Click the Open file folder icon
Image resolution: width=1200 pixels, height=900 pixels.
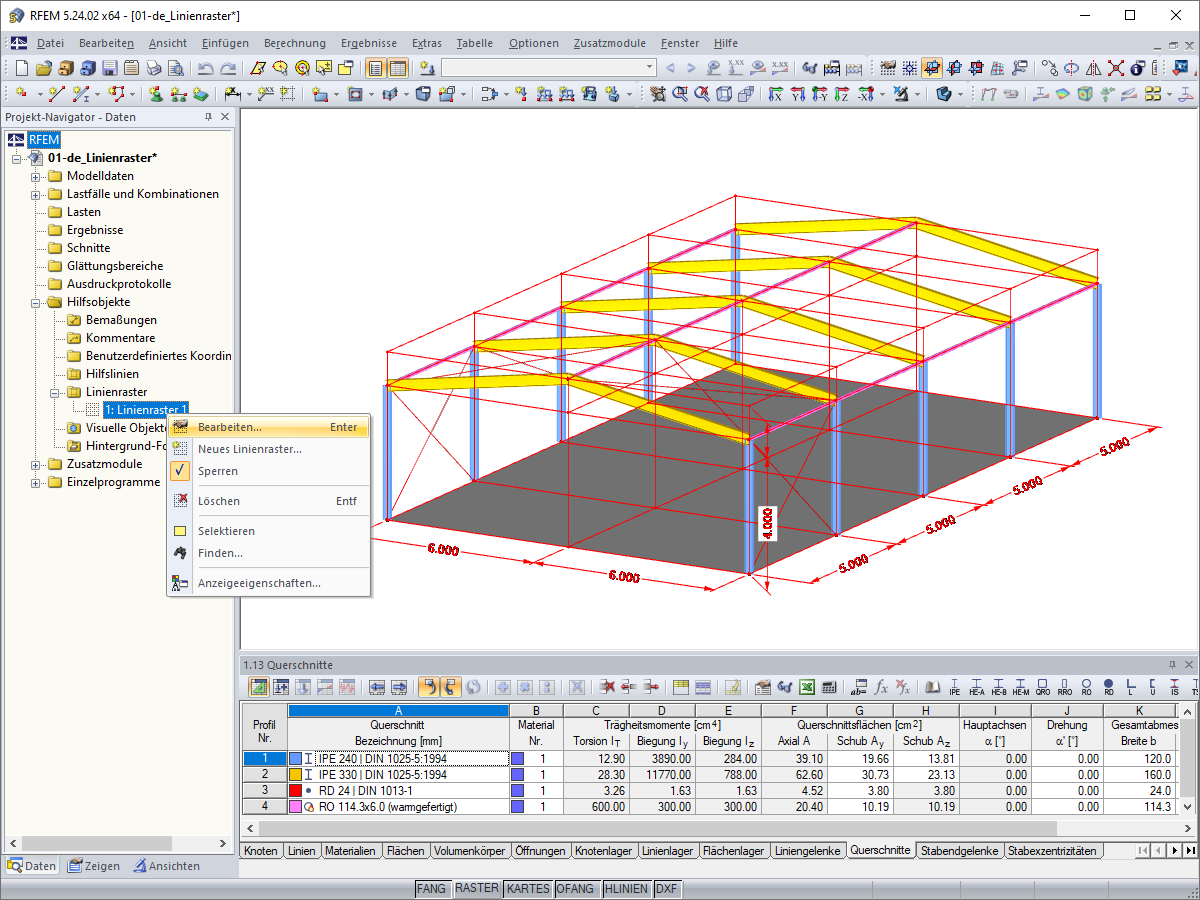coord(43,68)
